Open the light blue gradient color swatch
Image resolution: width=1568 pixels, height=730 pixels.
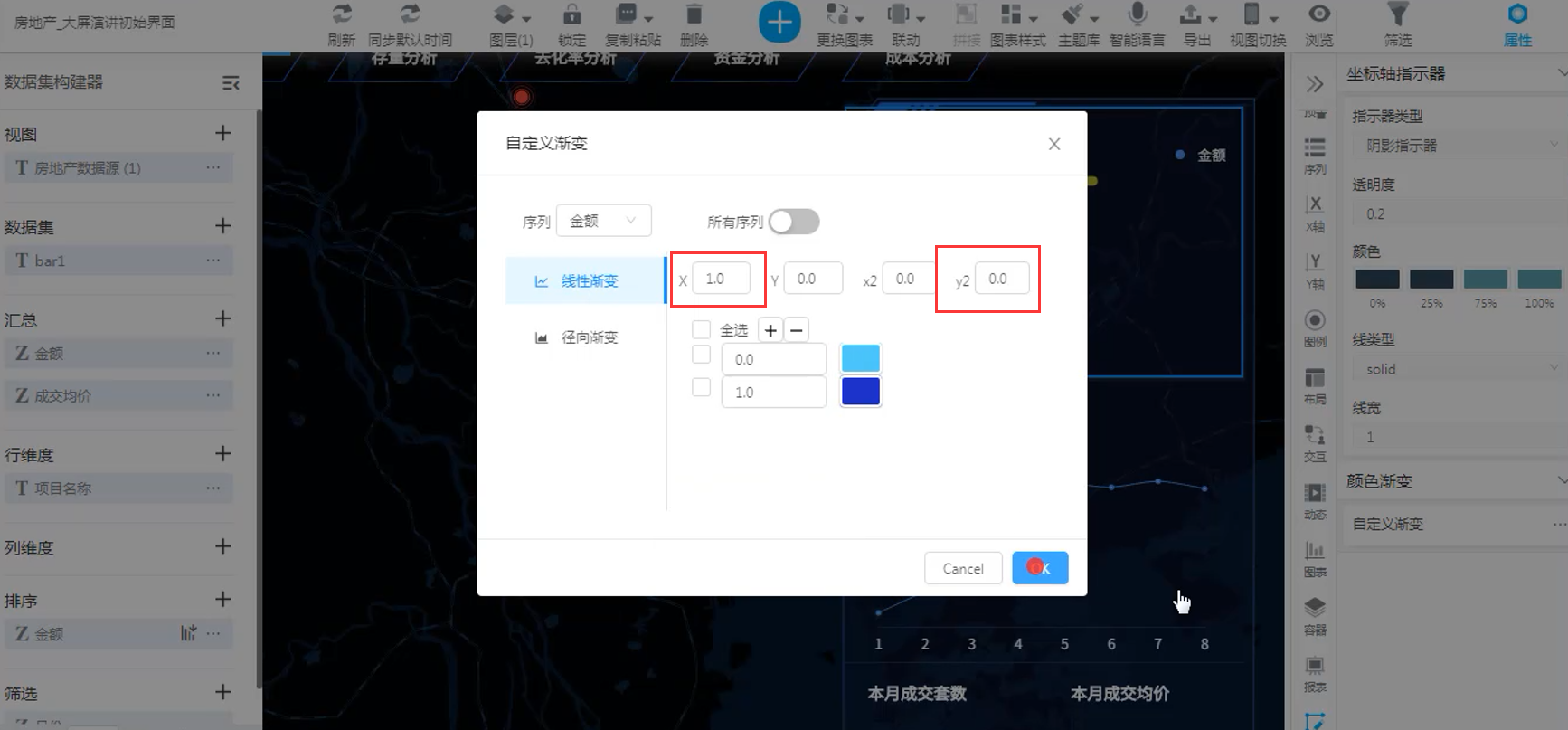861,358
